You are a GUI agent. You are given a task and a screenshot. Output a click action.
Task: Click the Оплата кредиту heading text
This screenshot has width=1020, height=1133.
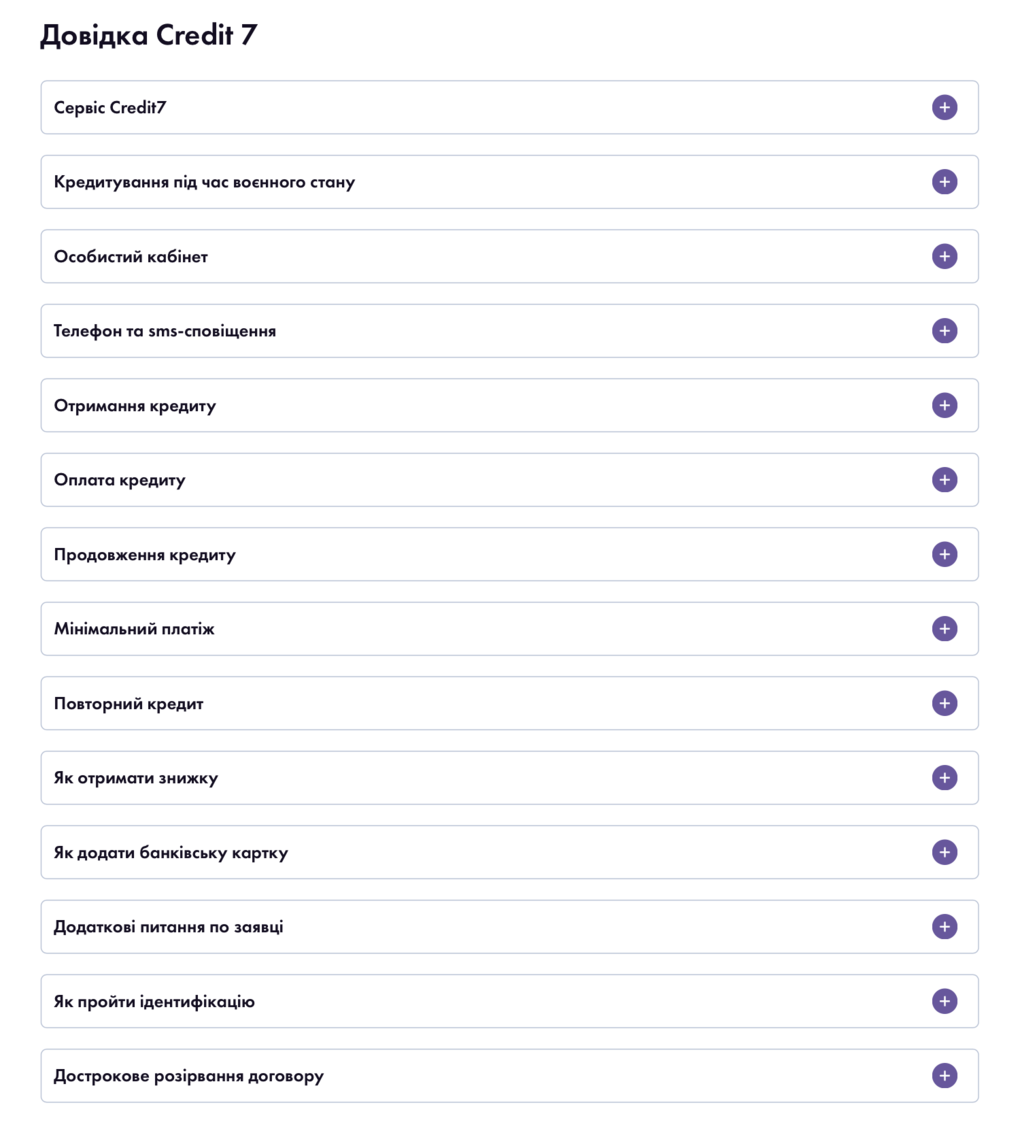(120, 480)
